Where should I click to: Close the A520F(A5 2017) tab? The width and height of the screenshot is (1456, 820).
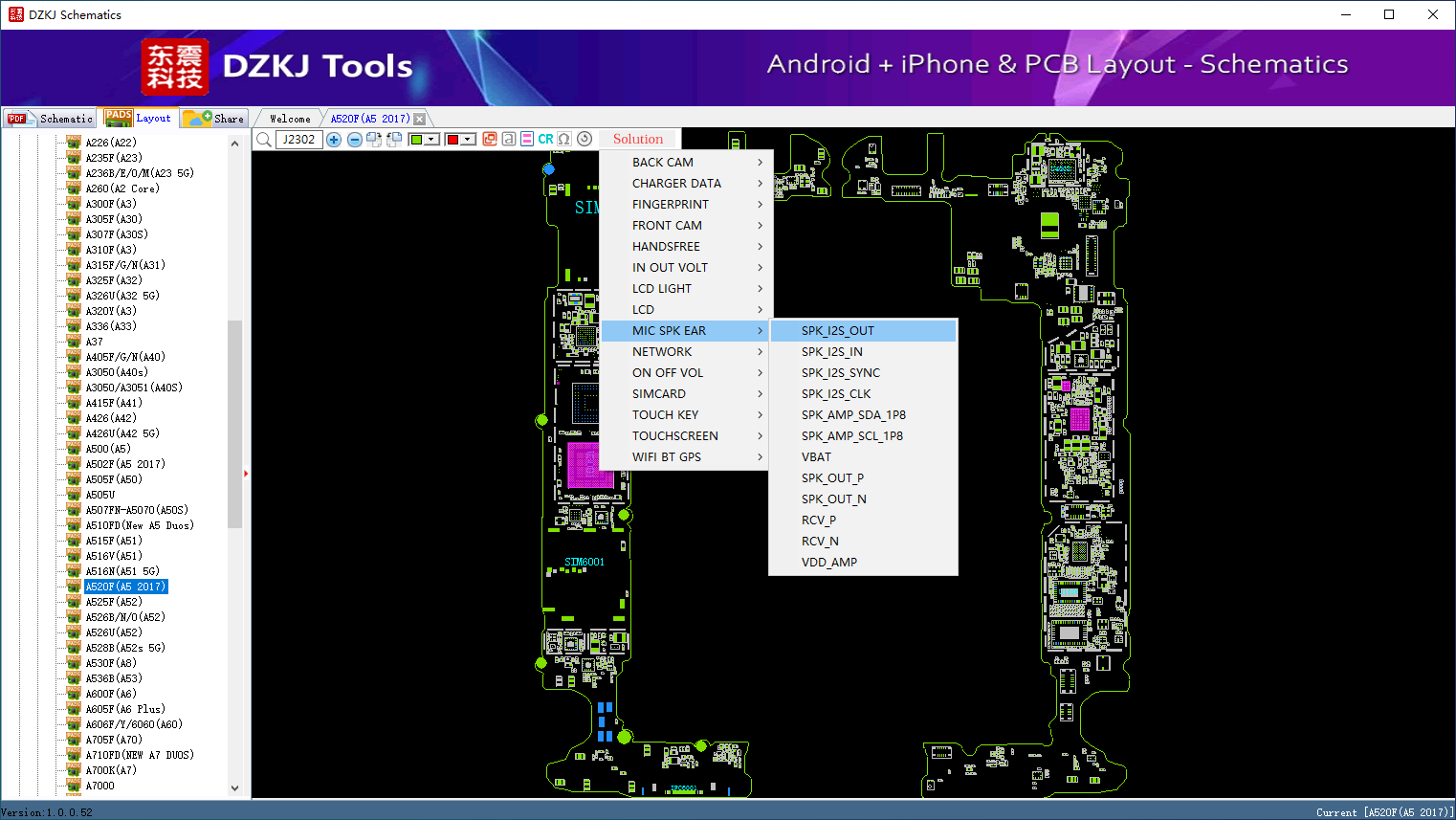pos(419,119)
